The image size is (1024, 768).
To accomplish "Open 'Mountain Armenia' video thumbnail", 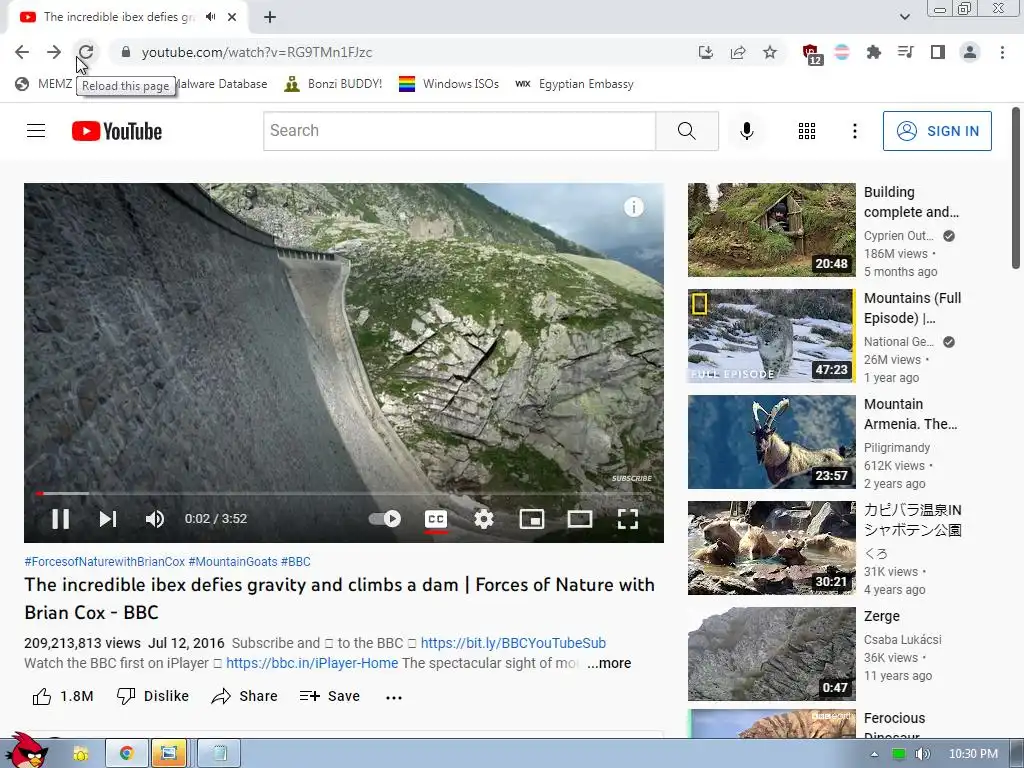I will (x=771, y=441).
